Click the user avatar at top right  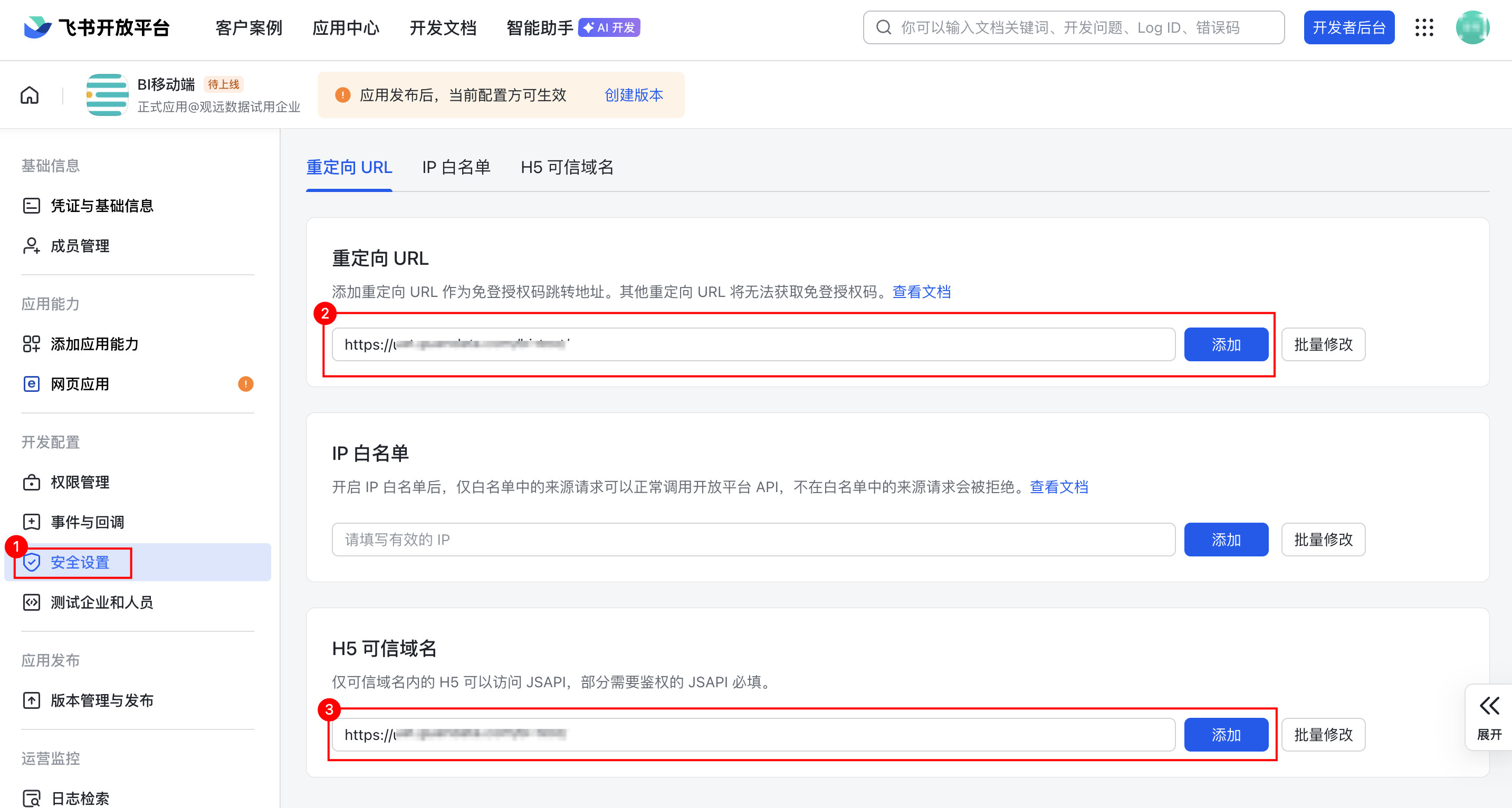pyautogui.click(x=1471, y=27)
